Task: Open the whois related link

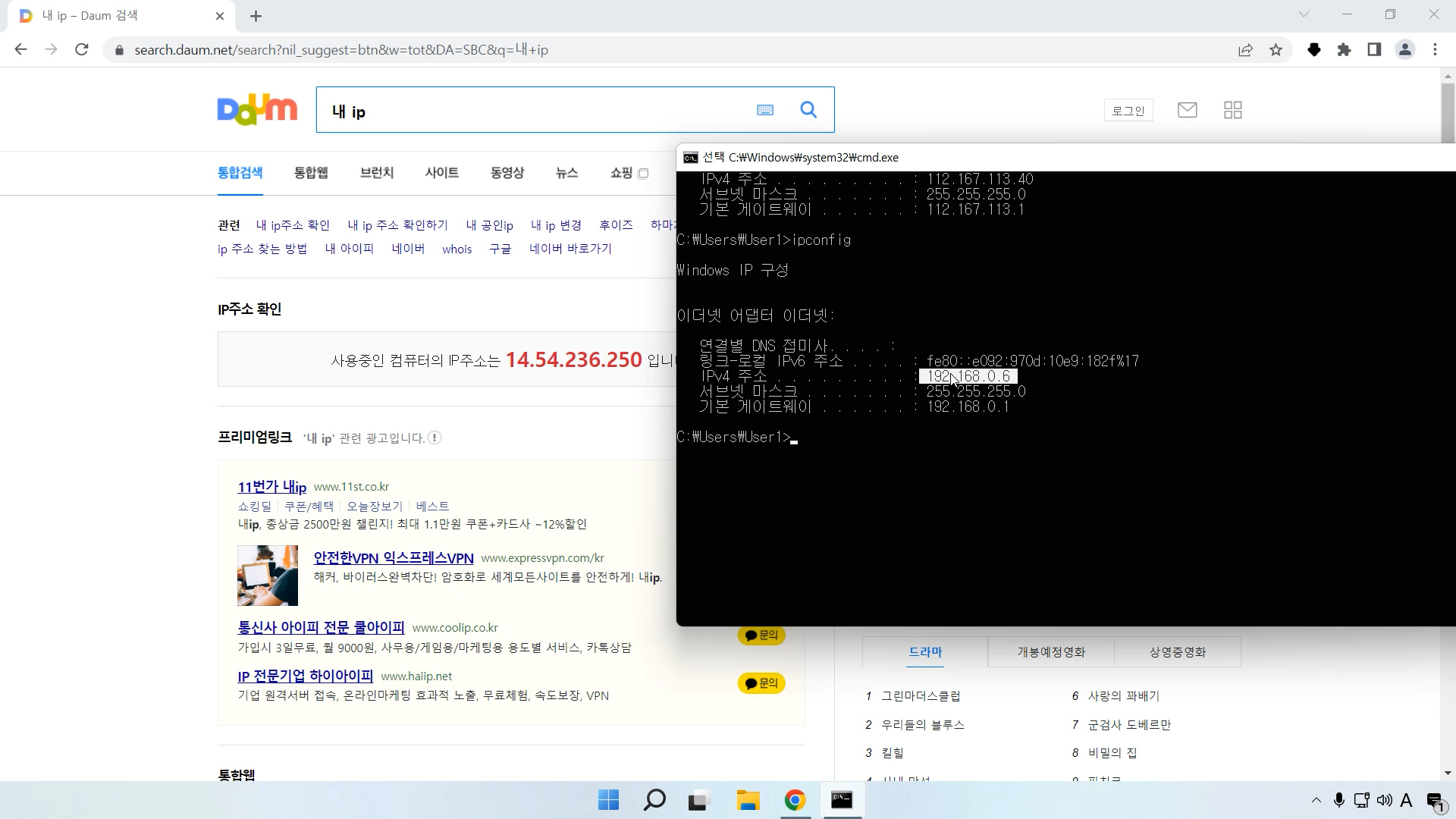Action: click(x=457, y=249)
